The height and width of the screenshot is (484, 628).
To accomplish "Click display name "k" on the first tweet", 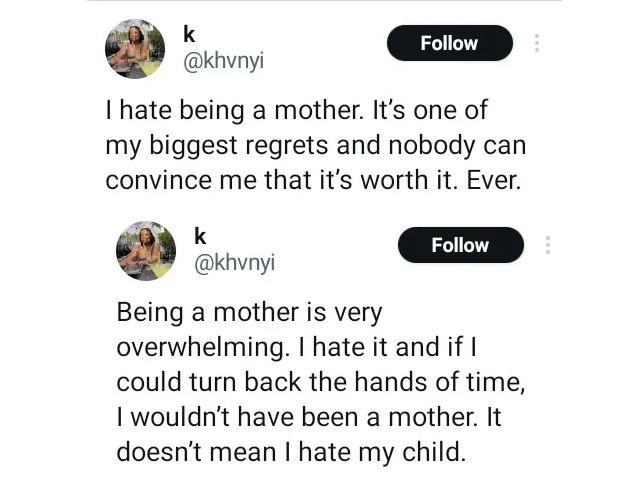I will pos(190,34).
